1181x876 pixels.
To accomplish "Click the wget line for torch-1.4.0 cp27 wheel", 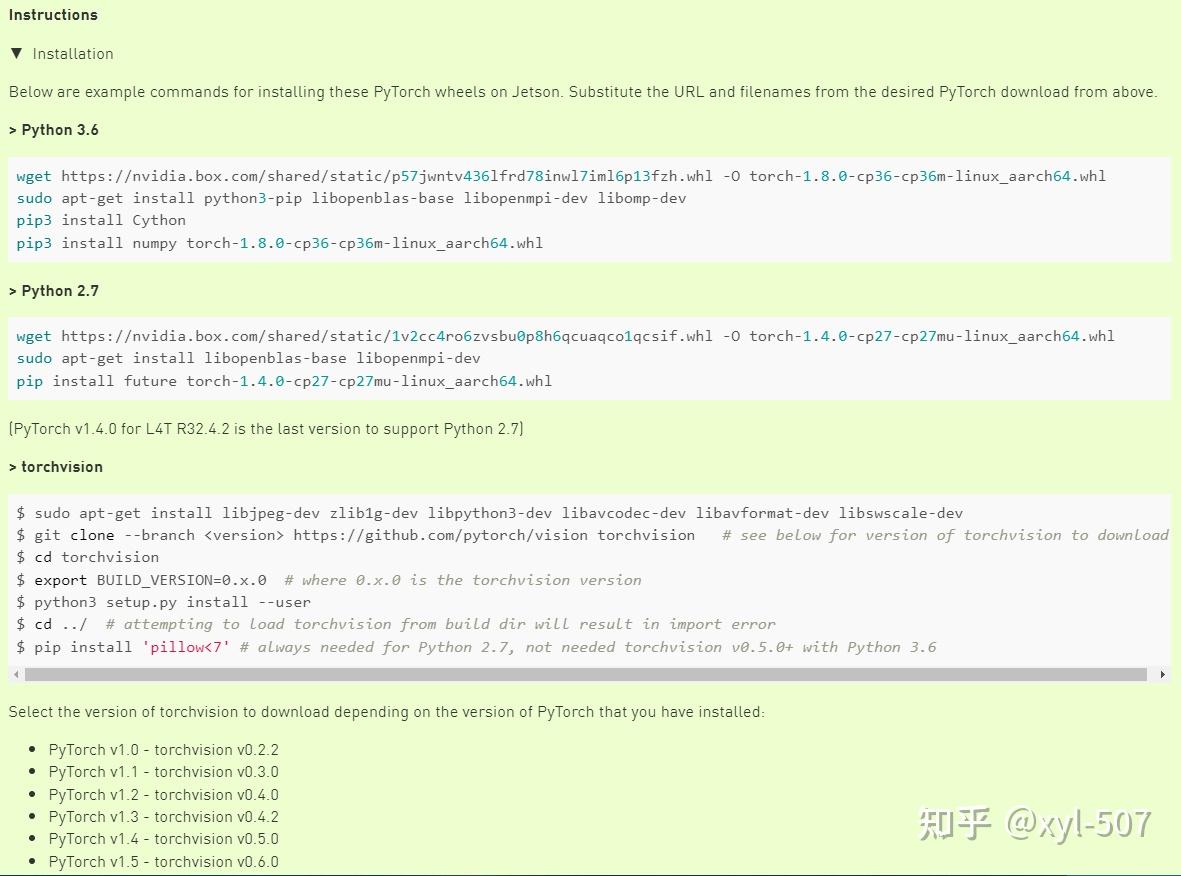I will coord(565,336).
